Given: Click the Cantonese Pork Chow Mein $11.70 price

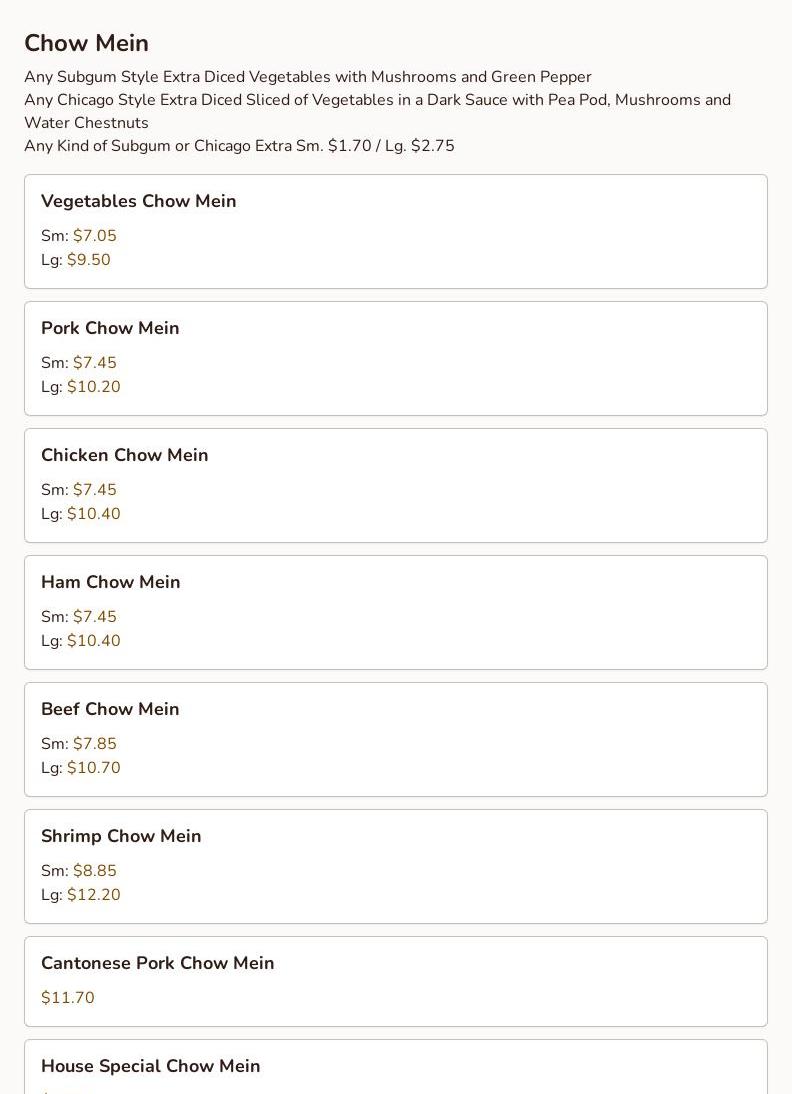Looking at the screenshot, I should (68, 998).
